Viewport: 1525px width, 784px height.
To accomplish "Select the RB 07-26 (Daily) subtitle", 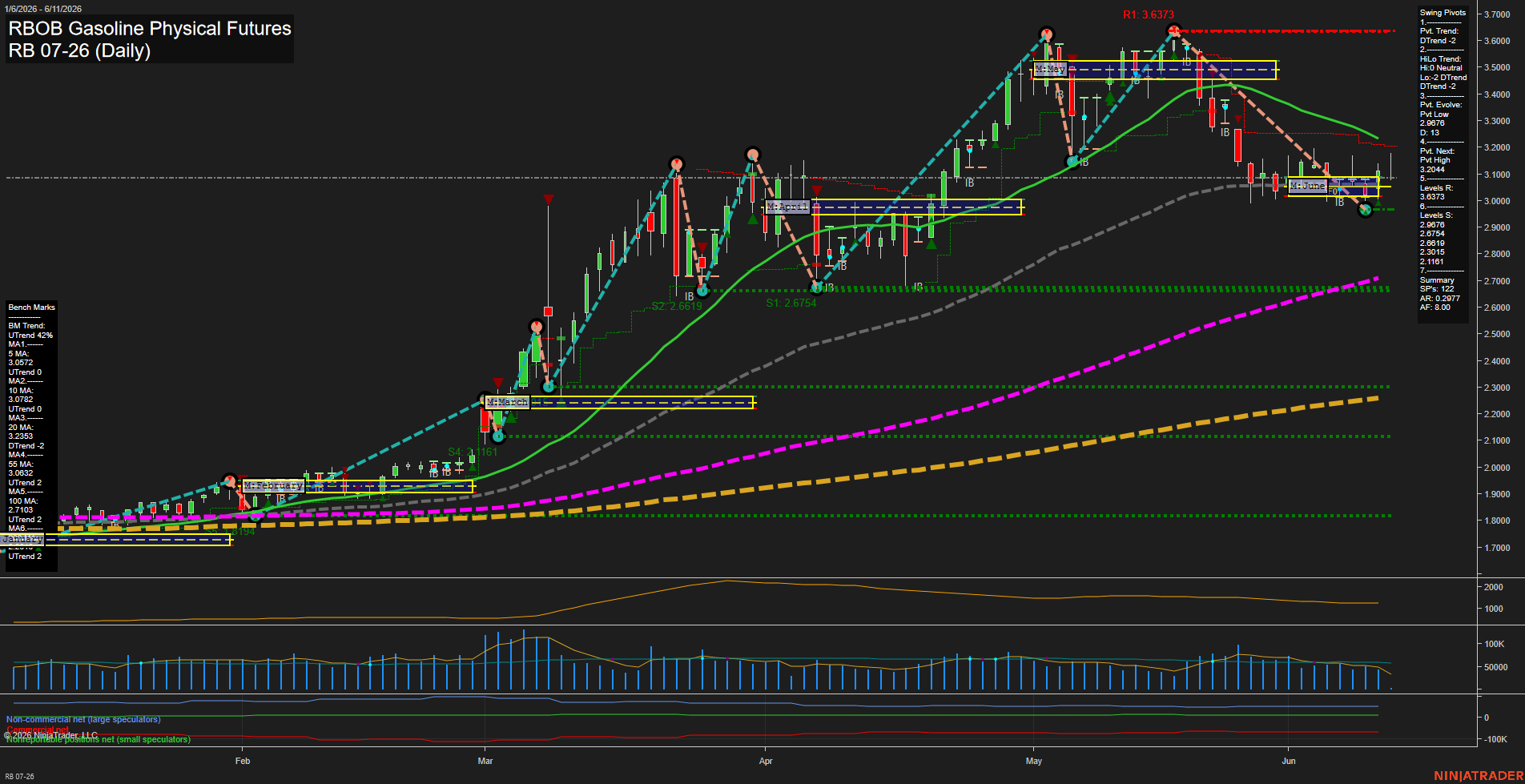I will pos(79,50).
